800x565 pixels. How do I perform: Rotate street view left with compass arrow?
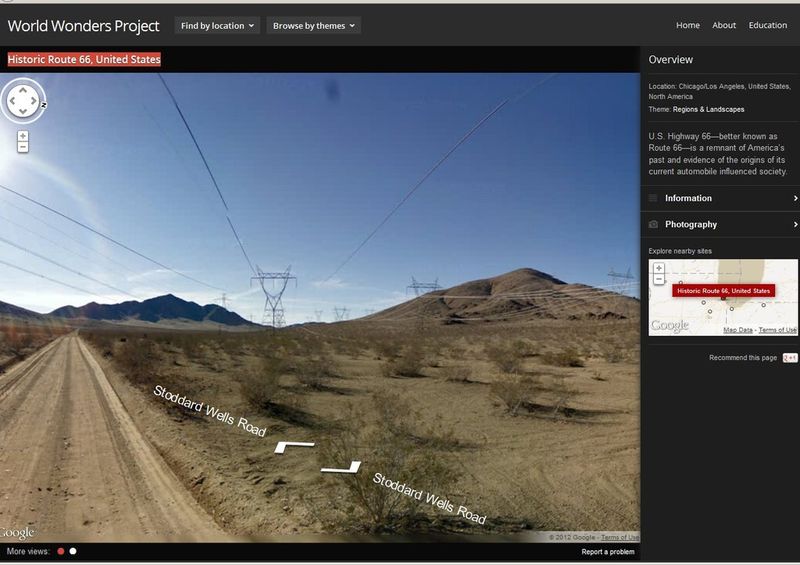[x=12, y=101]
